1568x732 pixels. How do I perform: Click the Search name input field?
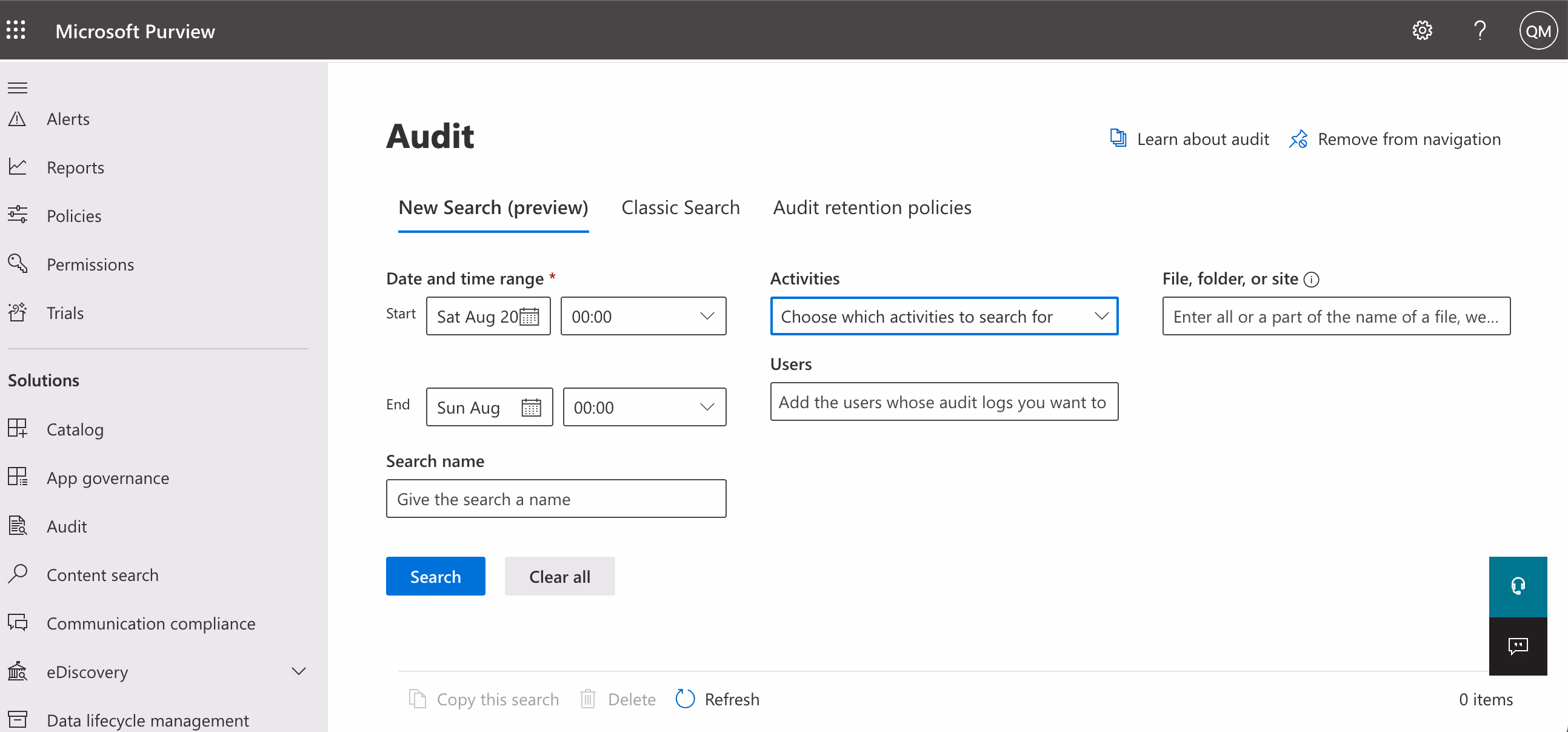[x=555, y=499]
